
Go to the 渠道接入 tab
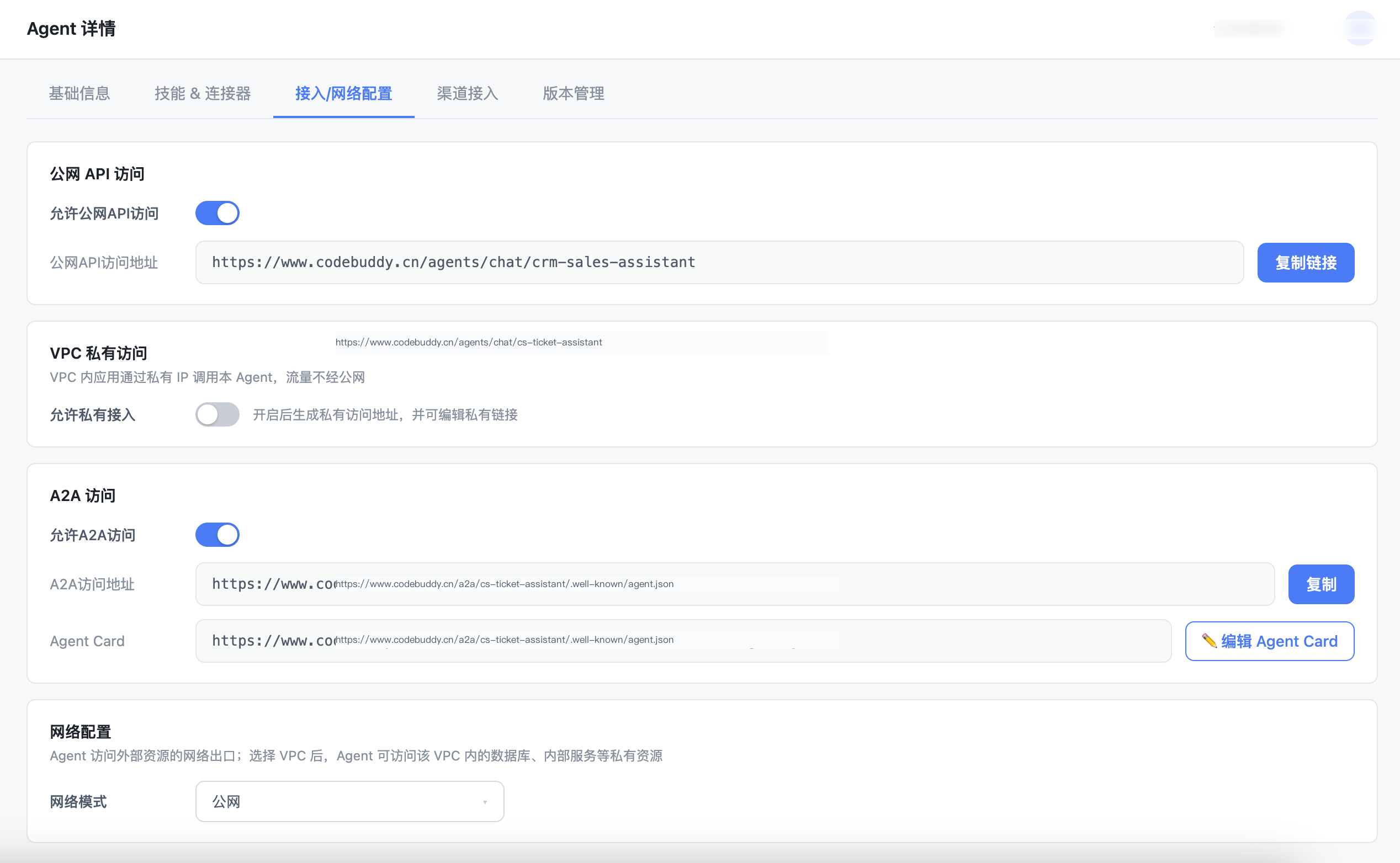pyautogui.click(x=467, y=93)
